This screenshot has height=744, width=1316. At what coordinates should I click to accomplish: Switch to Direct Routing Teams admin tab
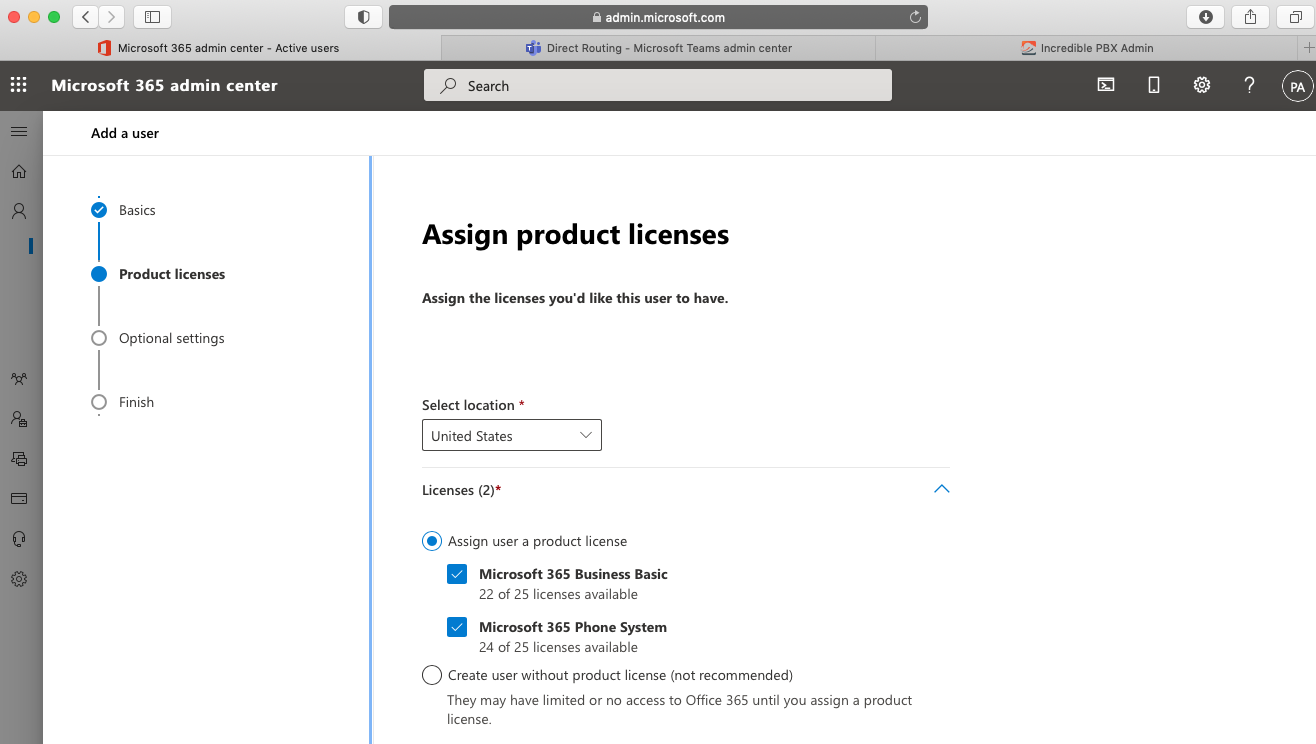coord(658,48)
